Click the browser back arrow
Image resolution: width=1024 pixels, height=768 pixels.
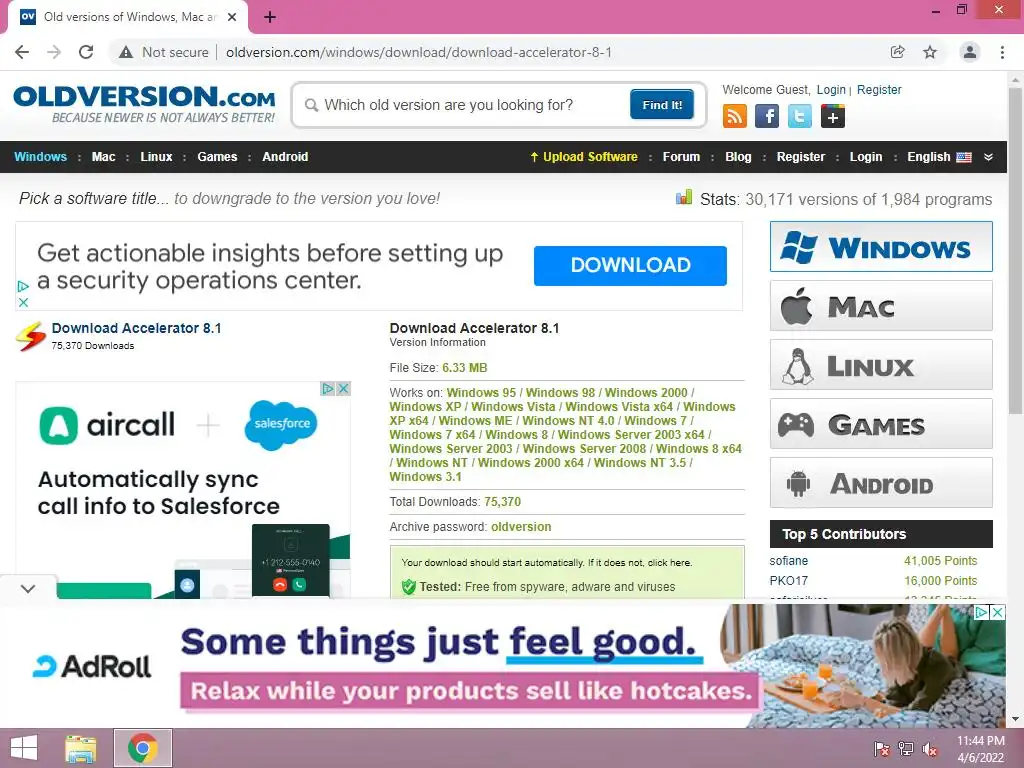(22, 52)
